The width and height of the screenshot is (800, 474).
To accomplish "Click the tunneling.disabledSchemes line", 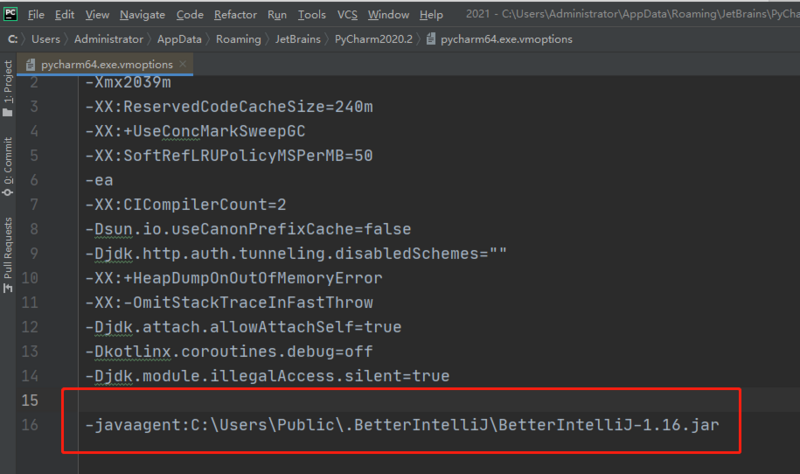I will tap(296, 254).
